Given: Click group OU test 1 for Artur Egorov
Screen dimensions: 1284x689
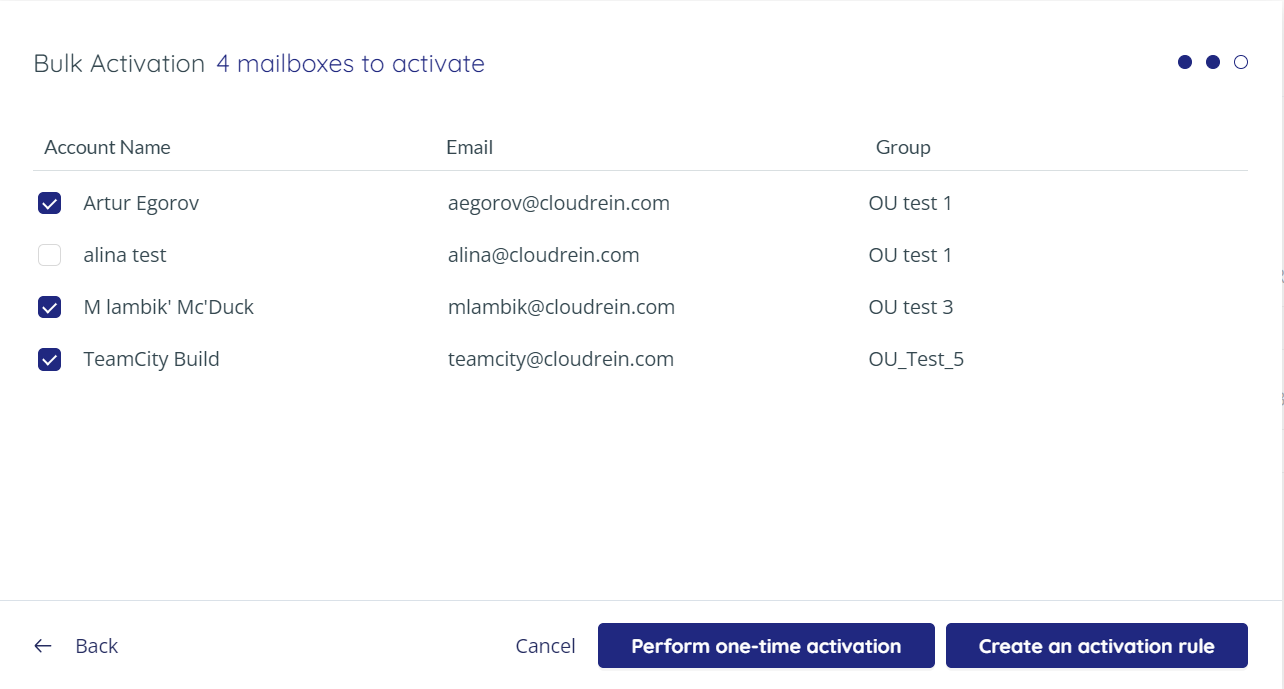Looking at the screenshot, I should (910, 203).
